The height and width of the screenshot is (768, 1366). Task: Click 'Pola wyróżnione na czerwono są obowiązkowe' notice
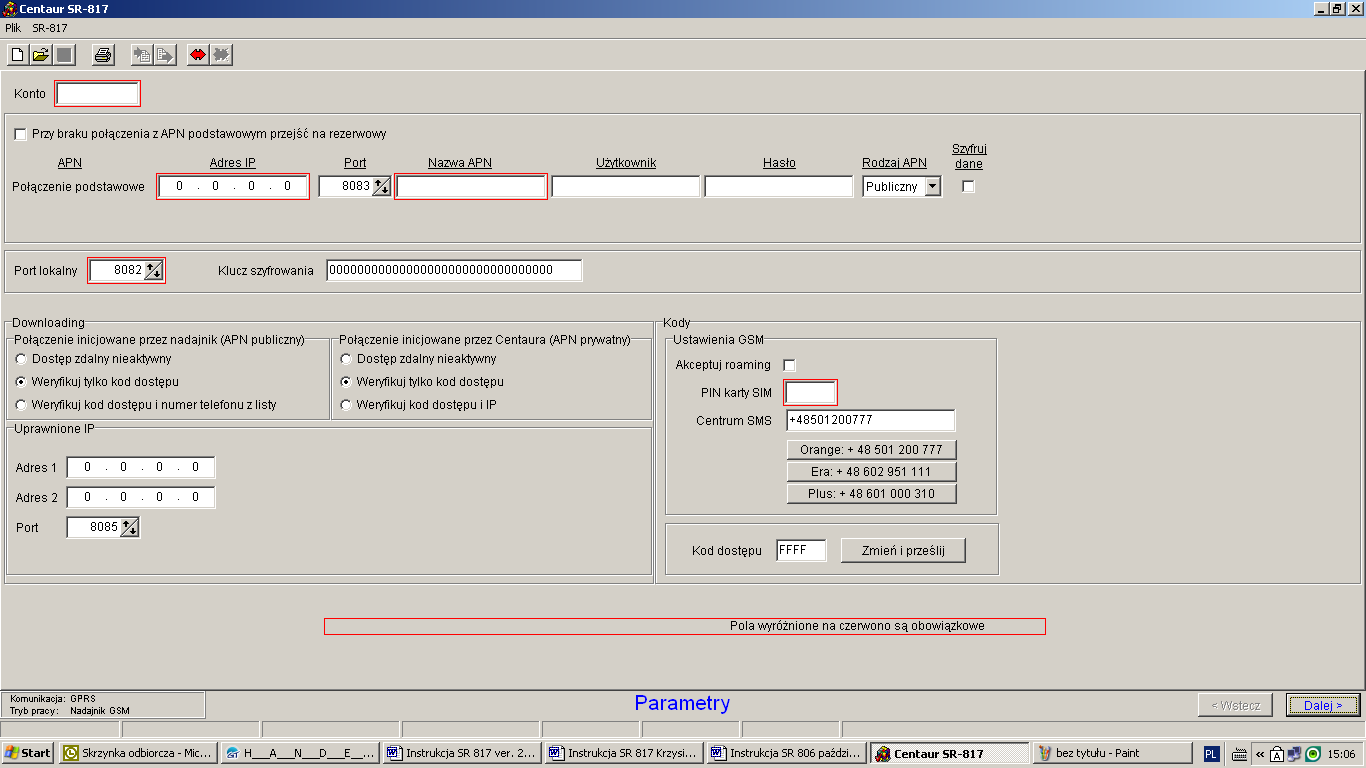pyautogui.click(x=857, y=626)
